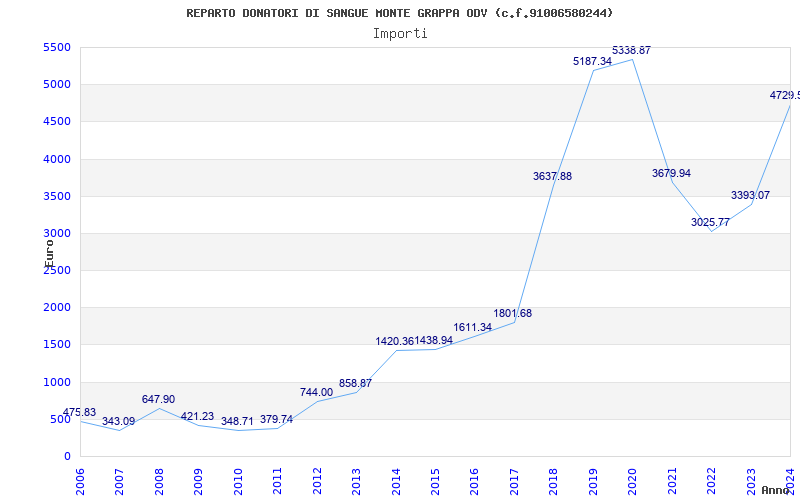Click x-axis year 2013
Viewport: 800px width, 500px height.
pos(357,481)
